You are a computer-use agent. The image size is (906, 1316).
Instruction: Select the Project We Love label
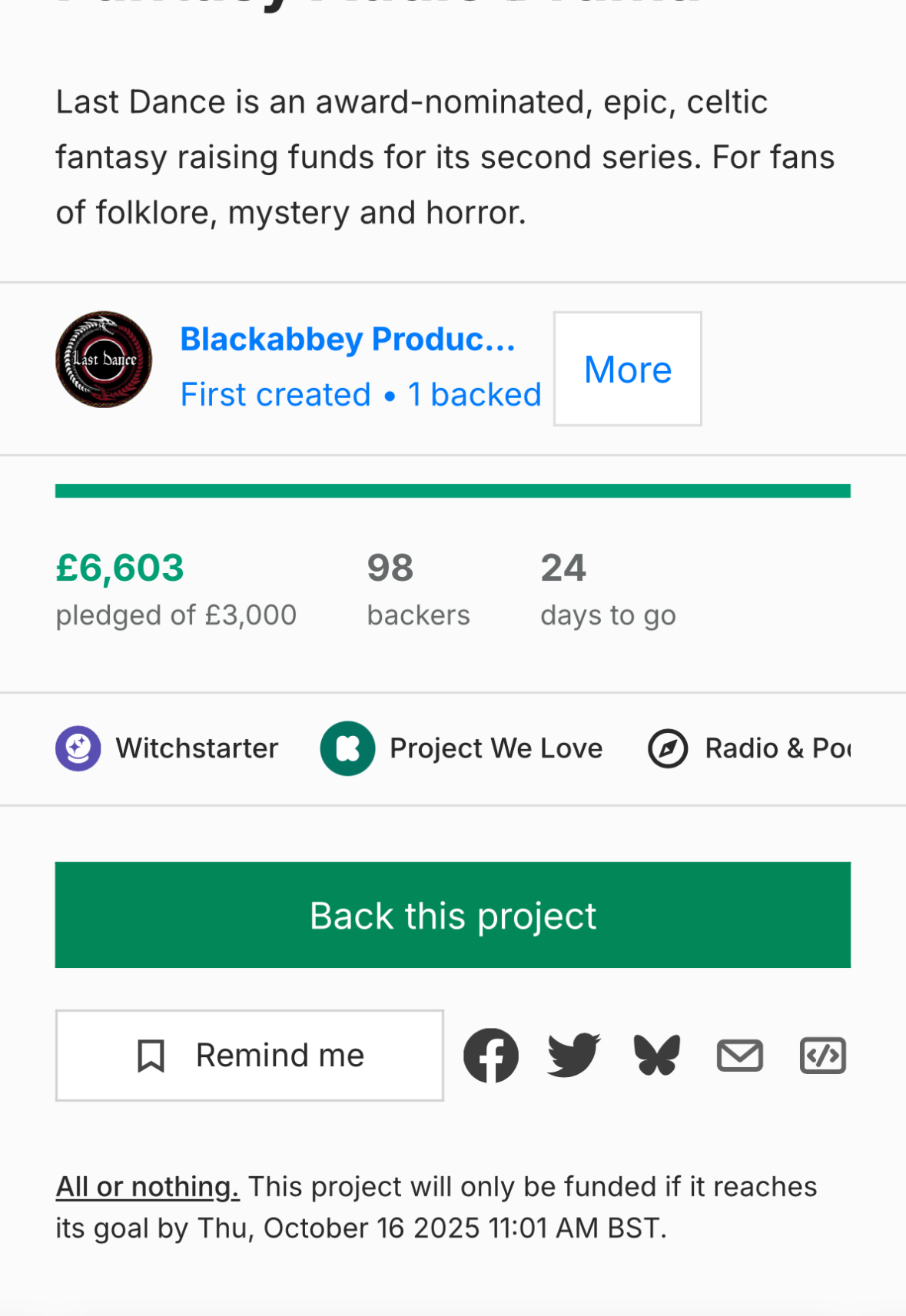click(496, 748)
